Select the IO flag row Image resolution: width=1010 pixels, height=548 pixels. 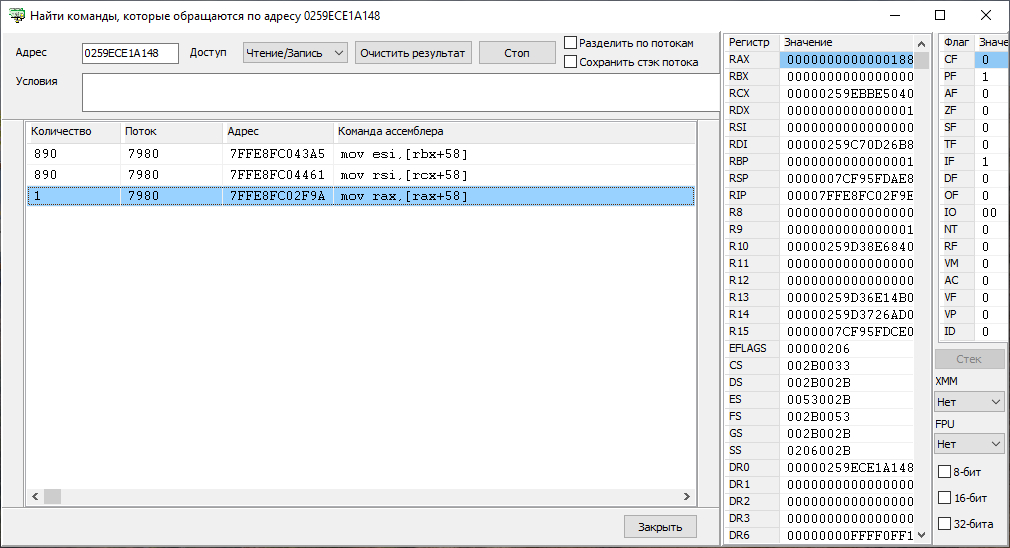(x=973, y=213)
